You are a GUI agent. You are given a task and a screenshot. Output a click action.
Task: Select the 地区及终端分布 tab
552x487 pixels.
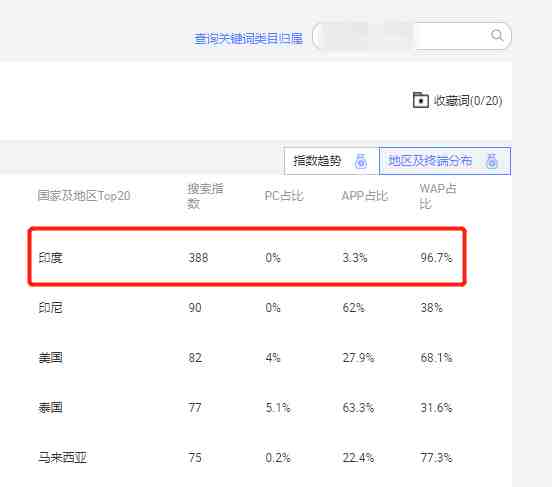[445, 161]
